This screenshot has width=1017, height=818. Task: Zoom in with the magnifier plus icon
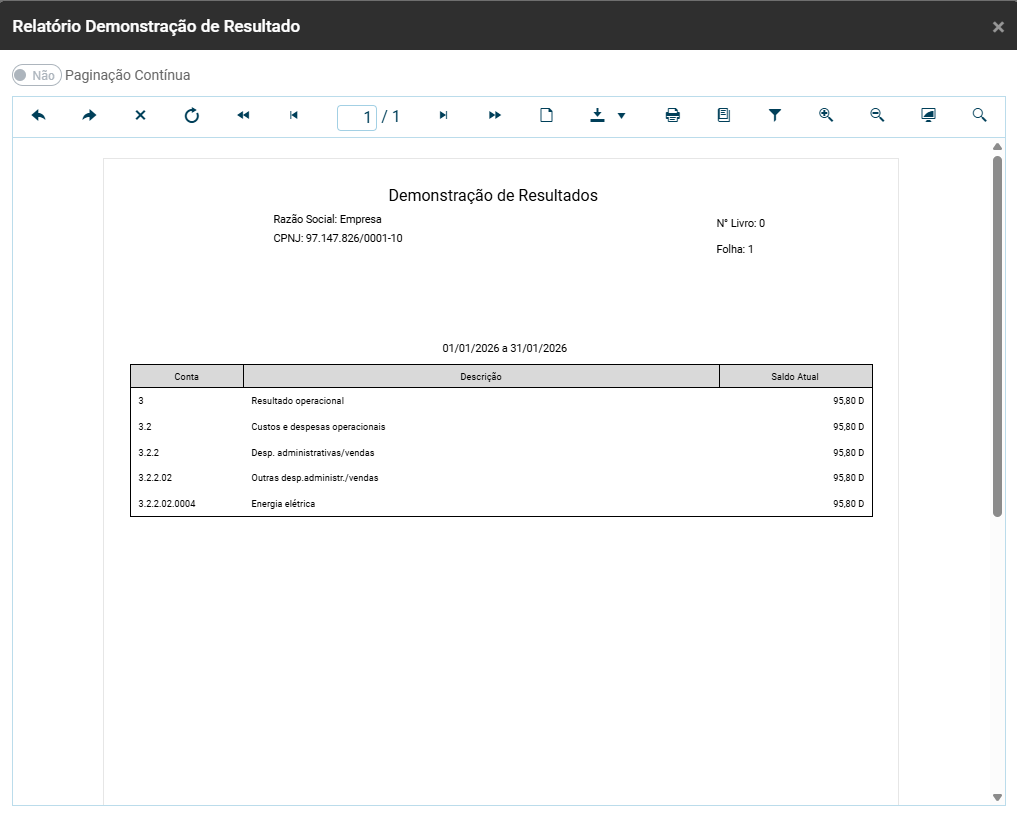tap(826, 115)
